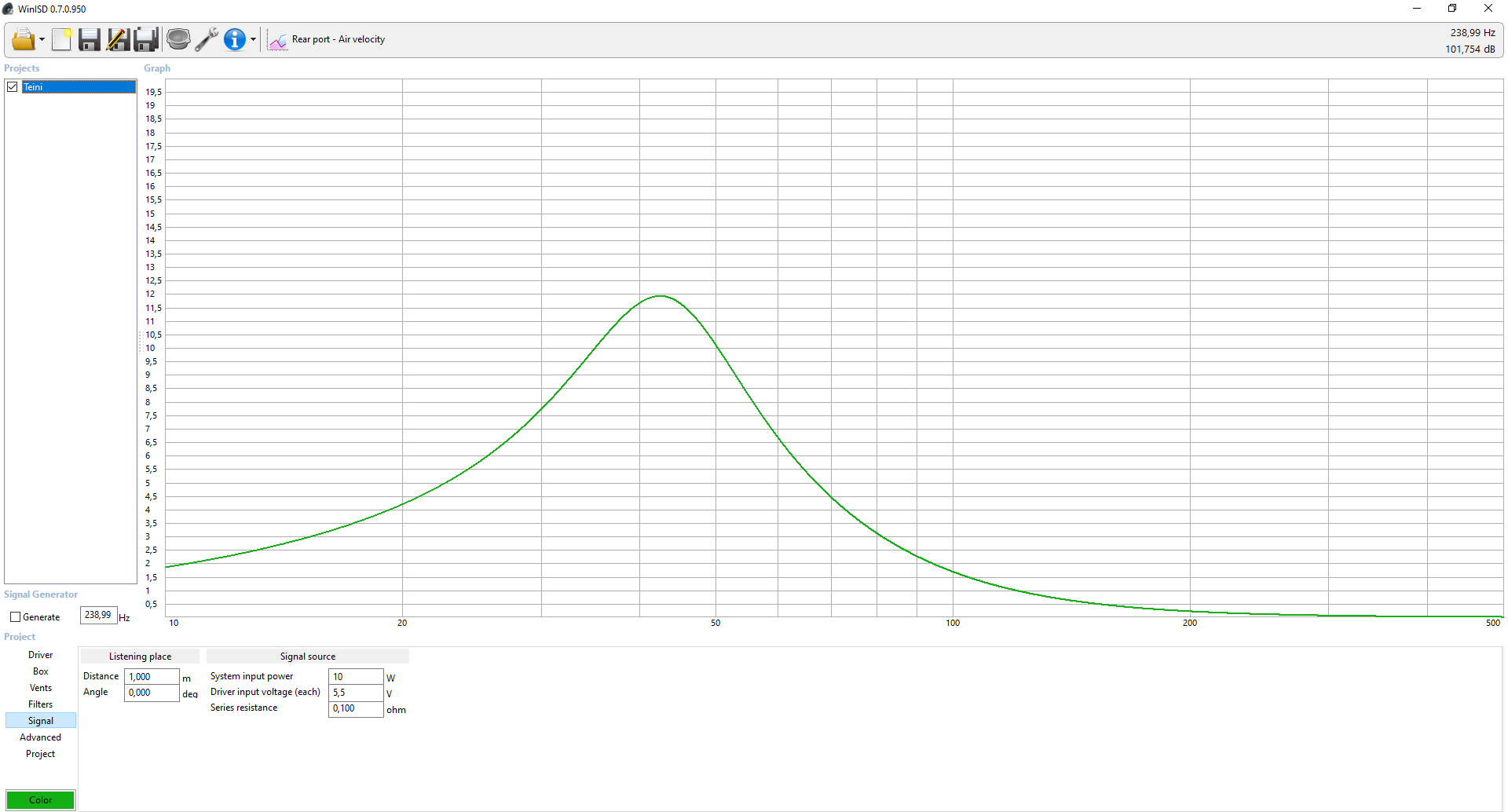The image size is (1508, 812).
Task: Click the Angle input field
Action: (152, 693)
